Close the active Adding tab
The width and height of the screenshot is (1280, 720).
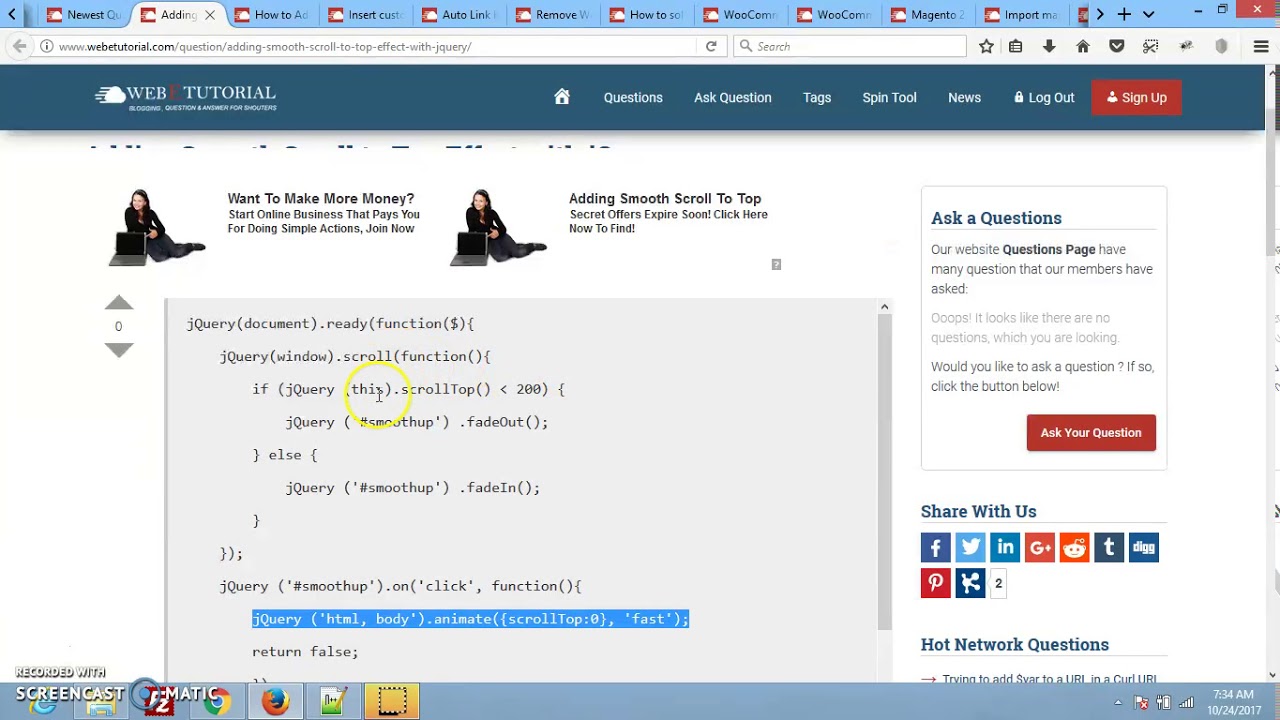210,15
